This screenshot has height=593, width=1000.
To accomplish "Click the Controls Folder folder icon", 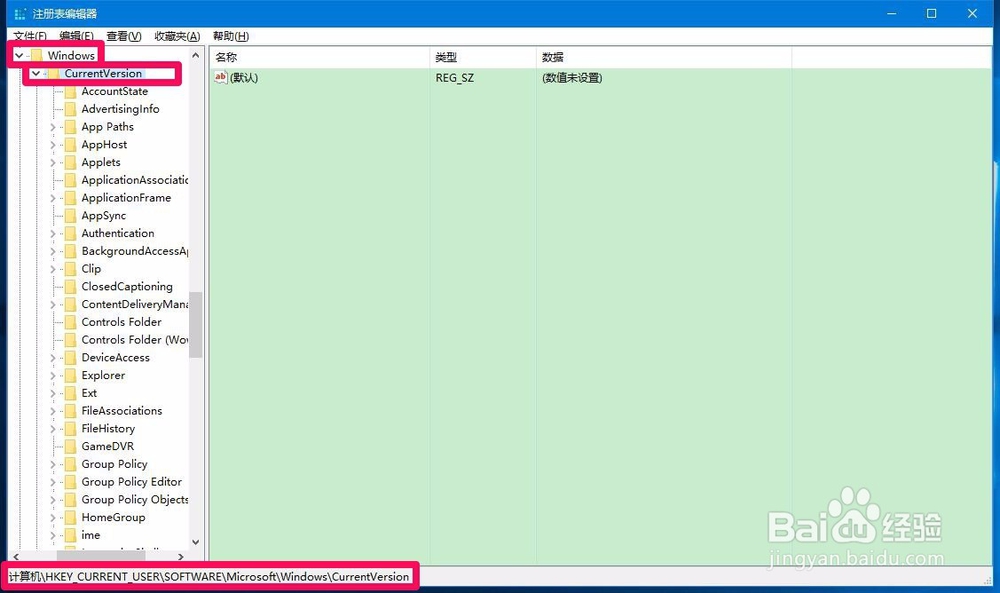I will [x=70, y=323].
